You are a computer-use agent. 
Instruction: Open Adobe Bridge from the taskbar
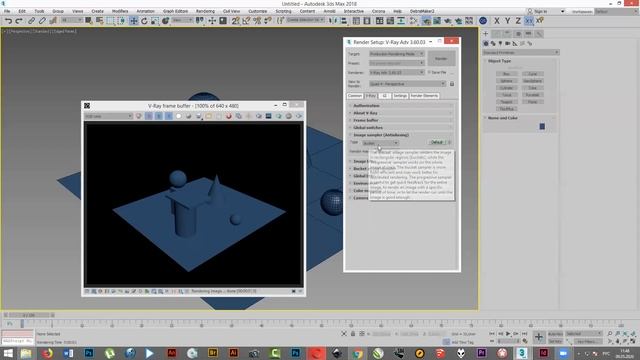click(213, 353)
